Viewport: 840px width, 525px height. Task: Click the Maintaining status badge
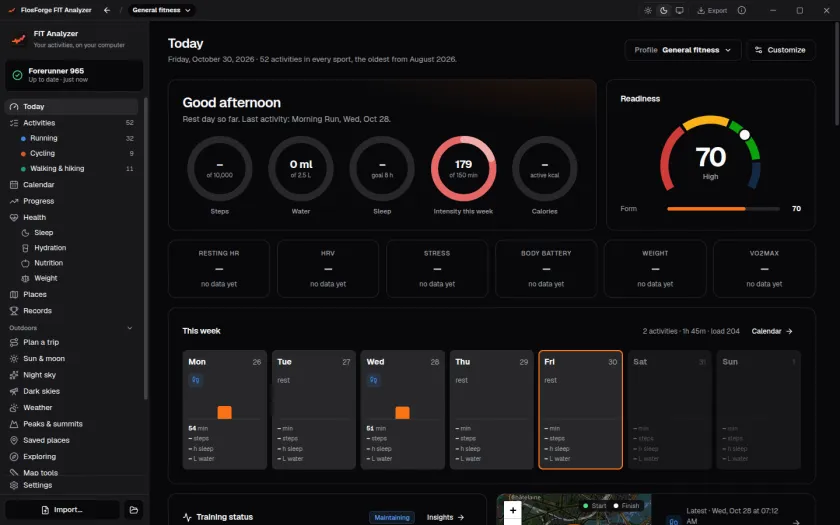coord(392,517)
